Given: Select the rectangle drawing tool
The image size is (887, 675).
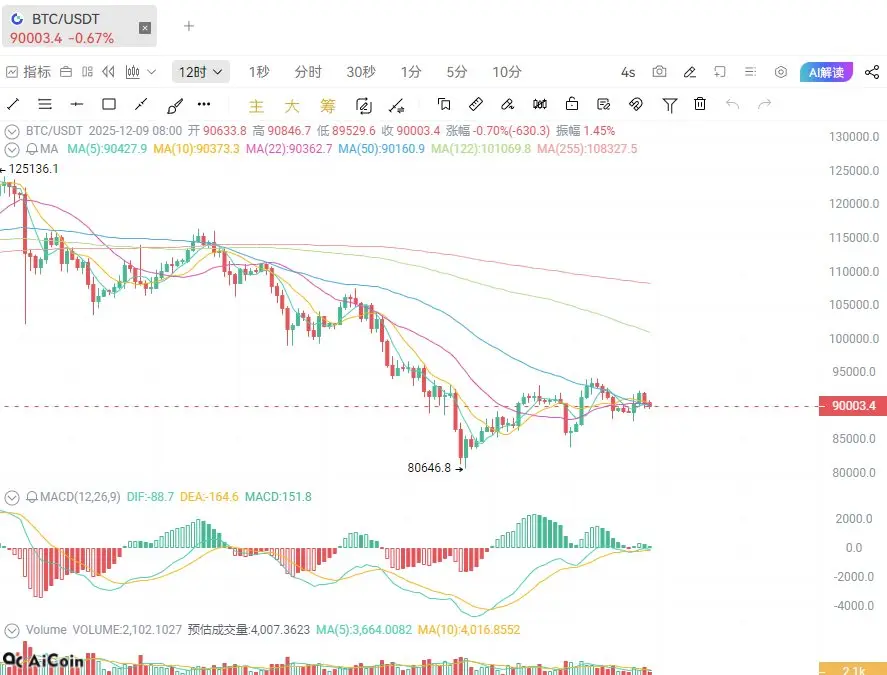Looking at the screenshot, I should [109, 104].
